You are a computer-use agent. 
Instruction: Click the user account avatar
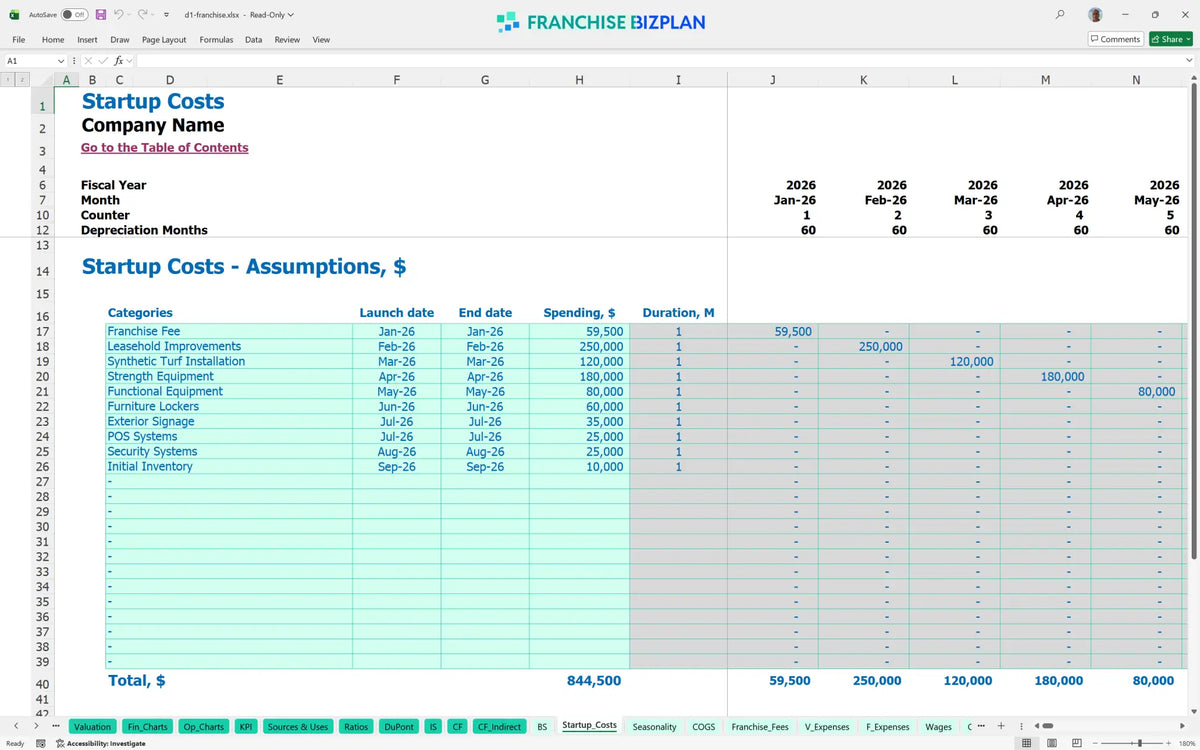pyautogui.click(x=1096, y=14)
